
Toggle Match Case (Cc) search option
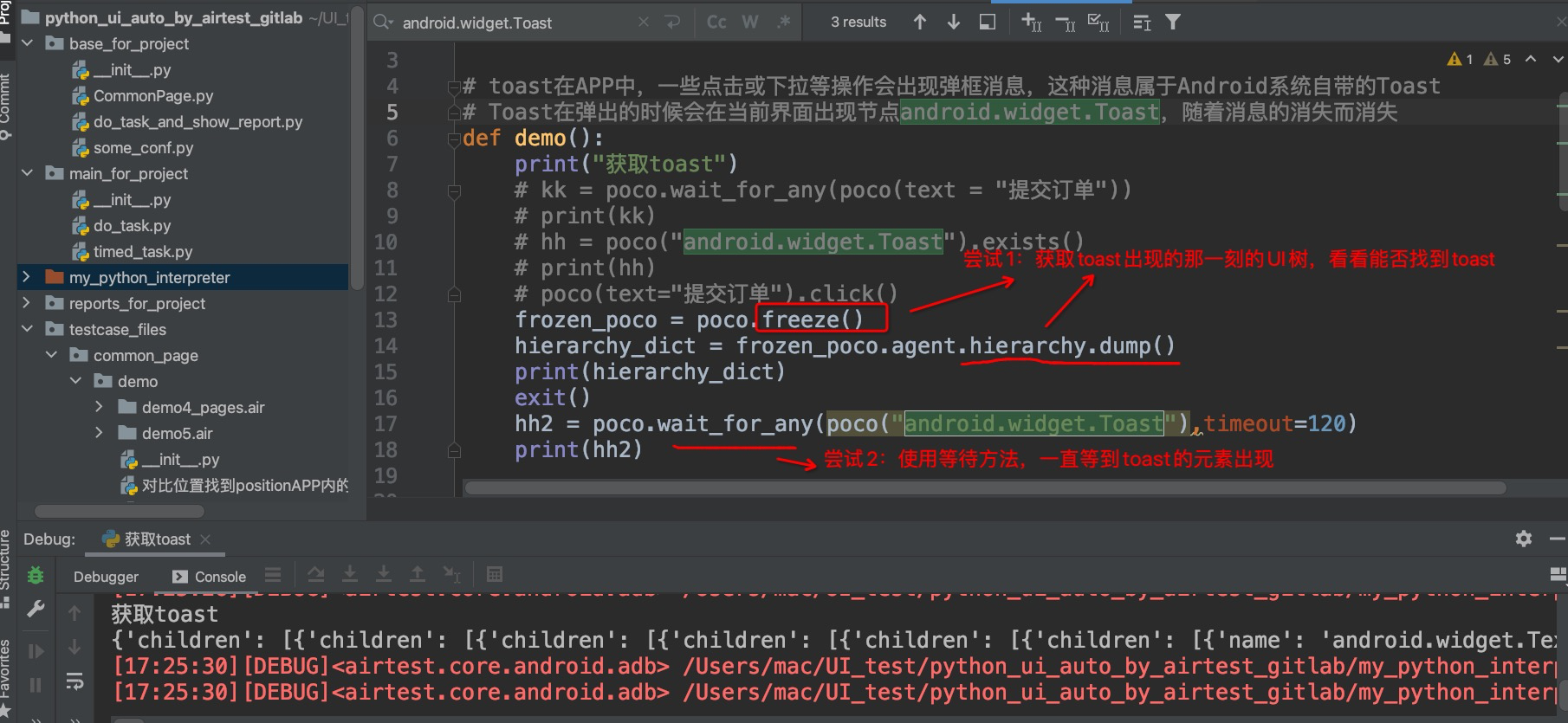click(x=716, y=23)
